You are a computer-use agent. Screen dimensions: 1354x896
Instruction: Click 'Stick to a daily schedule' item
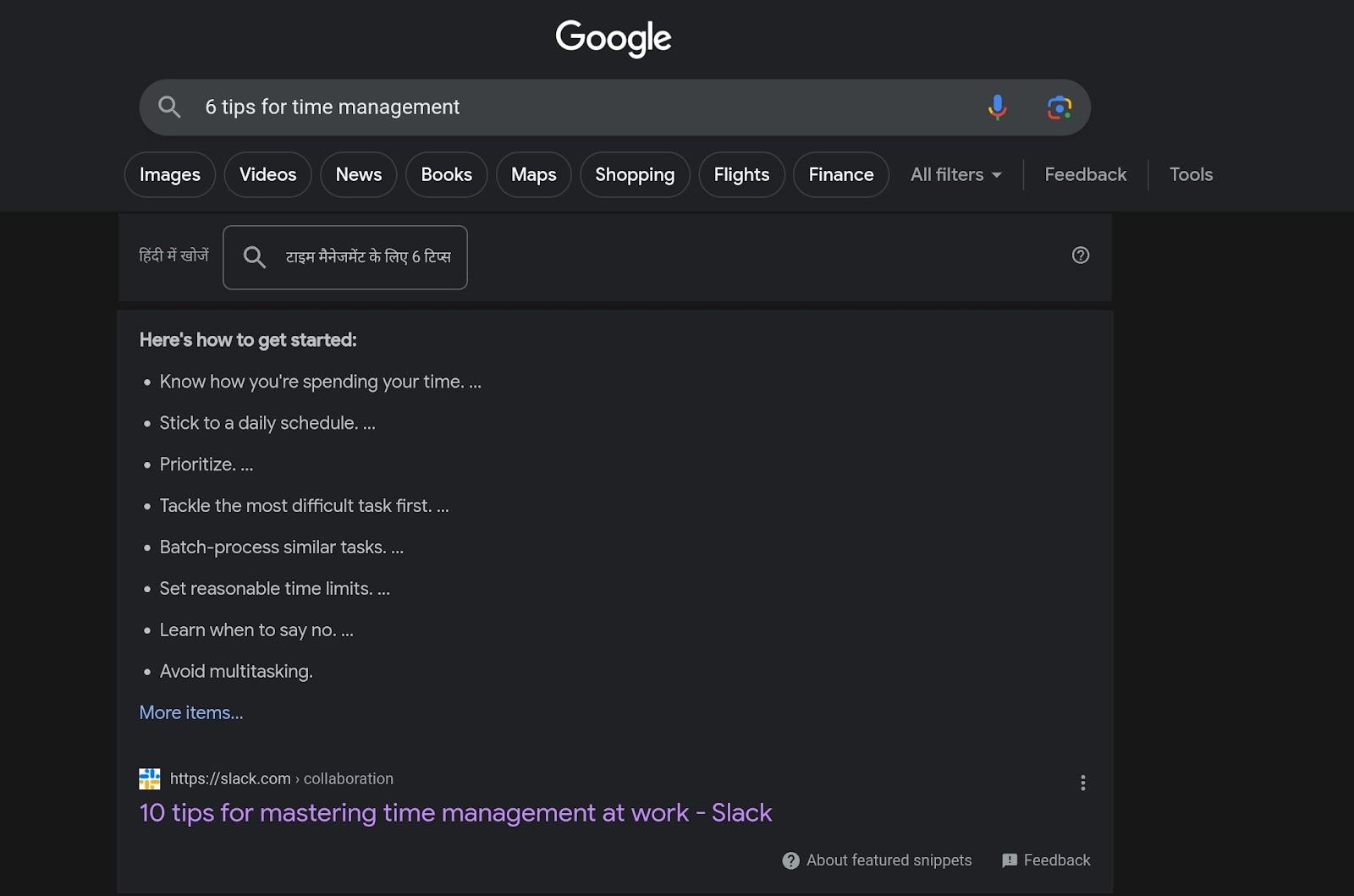267,423
